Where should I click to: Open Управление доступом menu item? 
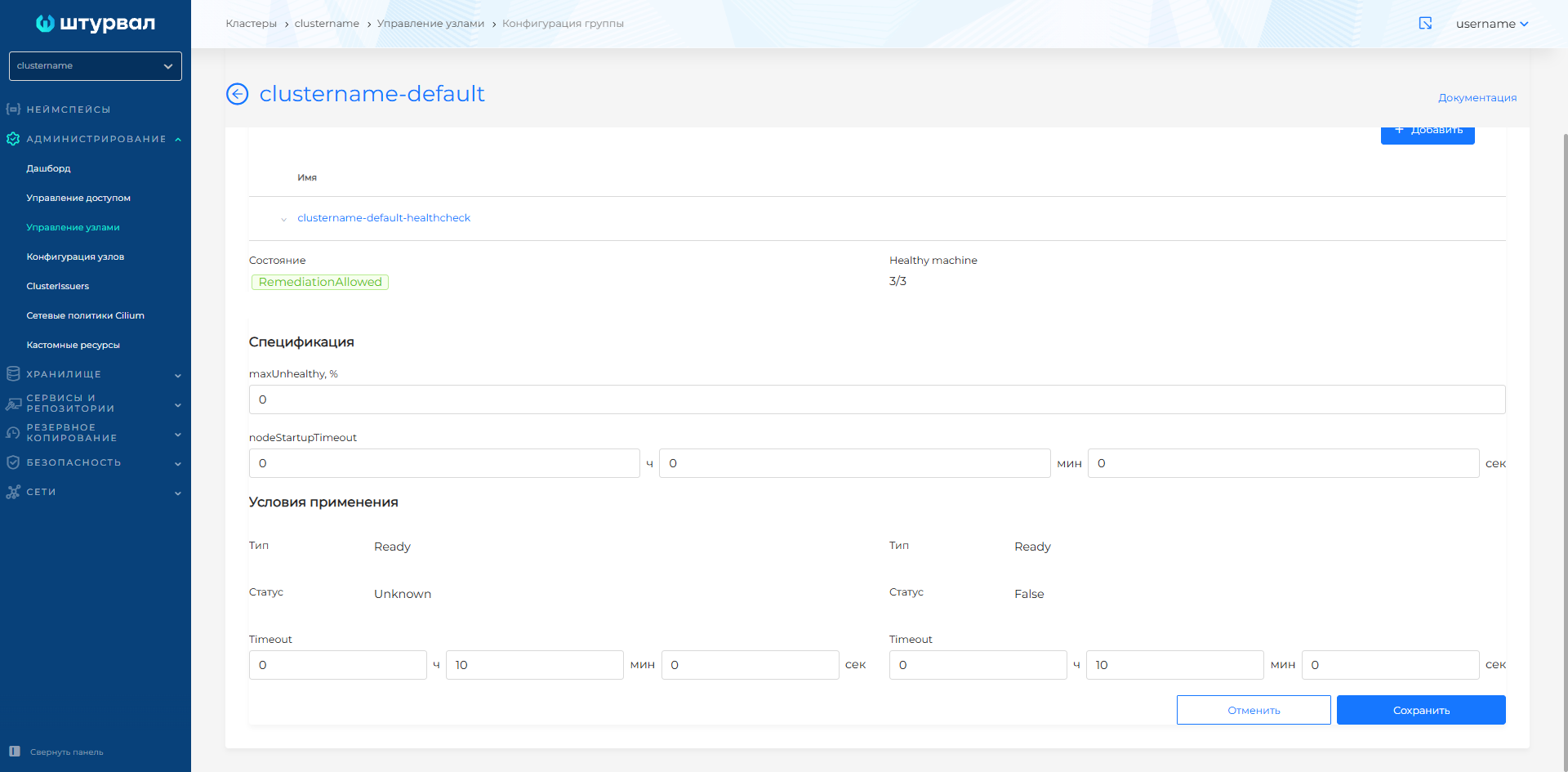pos(78,198)
